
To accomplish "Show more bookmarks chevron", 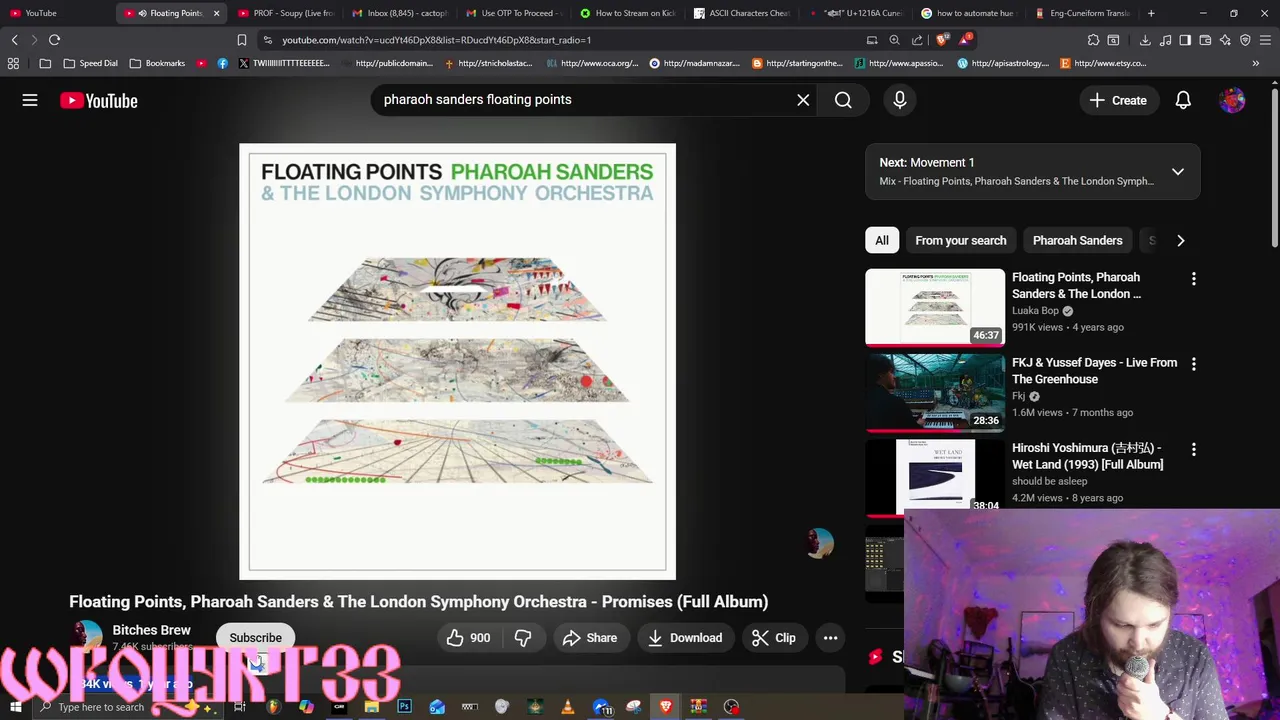I will (x=1255, y=63).
